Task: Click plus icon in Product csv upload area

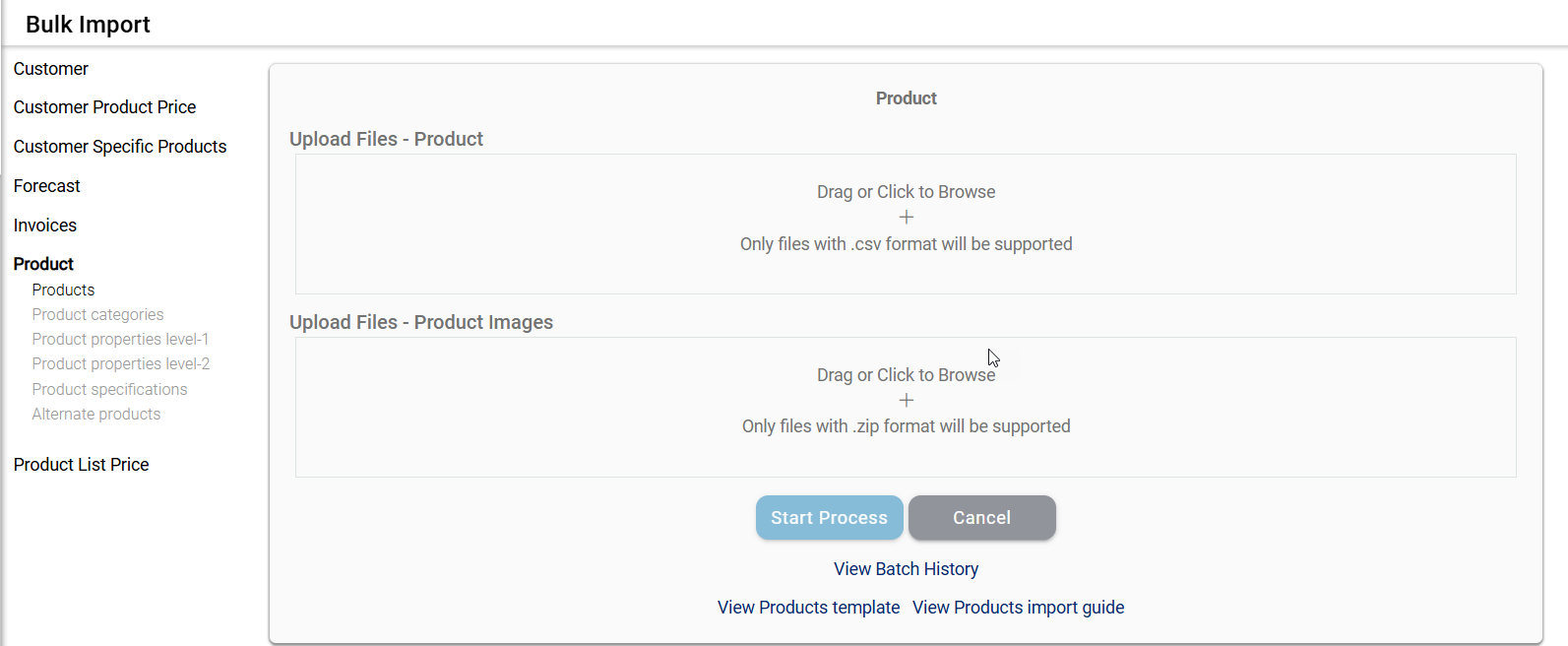Action: click(906, 218)
